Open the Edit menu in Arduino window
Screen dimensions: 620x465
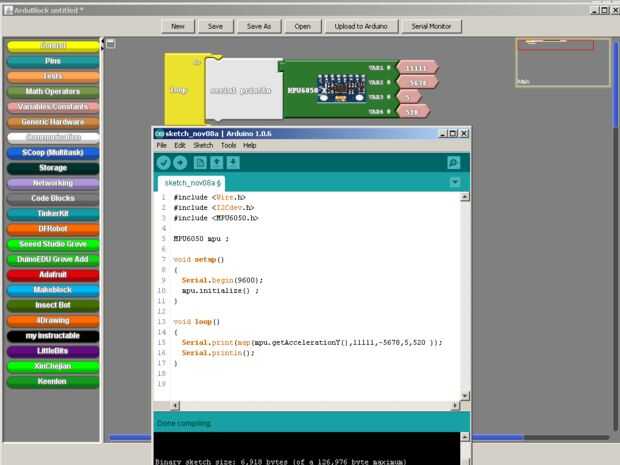click(x=180, y=146)
